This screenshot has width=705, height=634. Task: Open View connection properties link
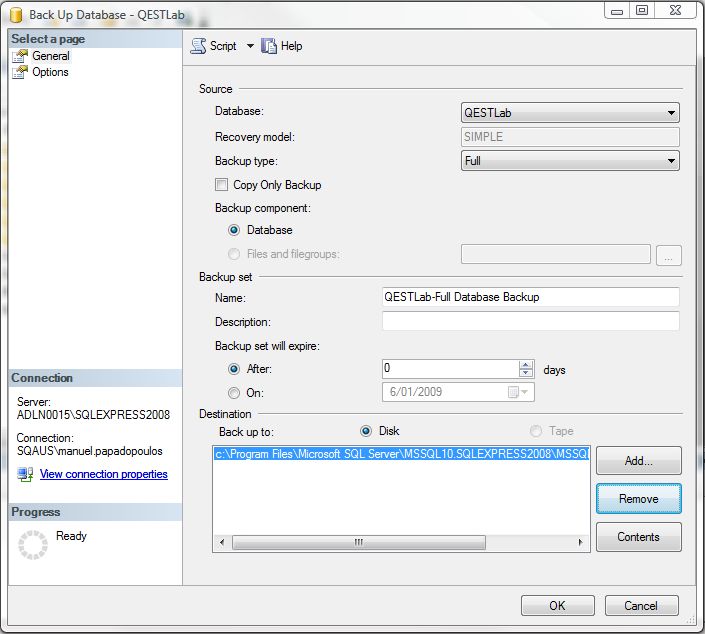(103, 474)
